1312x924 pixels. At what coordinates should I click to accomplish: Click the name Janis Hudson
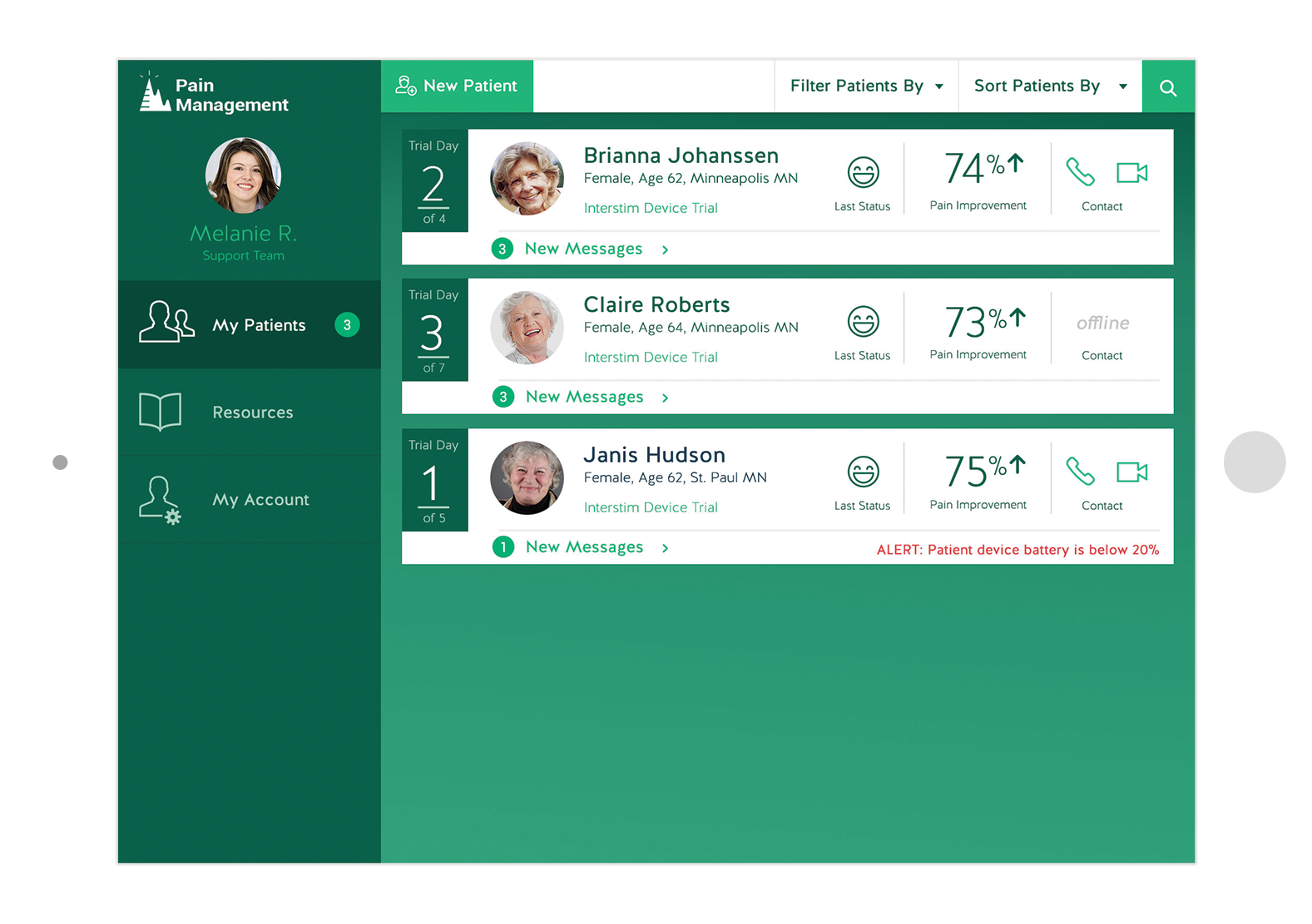pos(654,455)
